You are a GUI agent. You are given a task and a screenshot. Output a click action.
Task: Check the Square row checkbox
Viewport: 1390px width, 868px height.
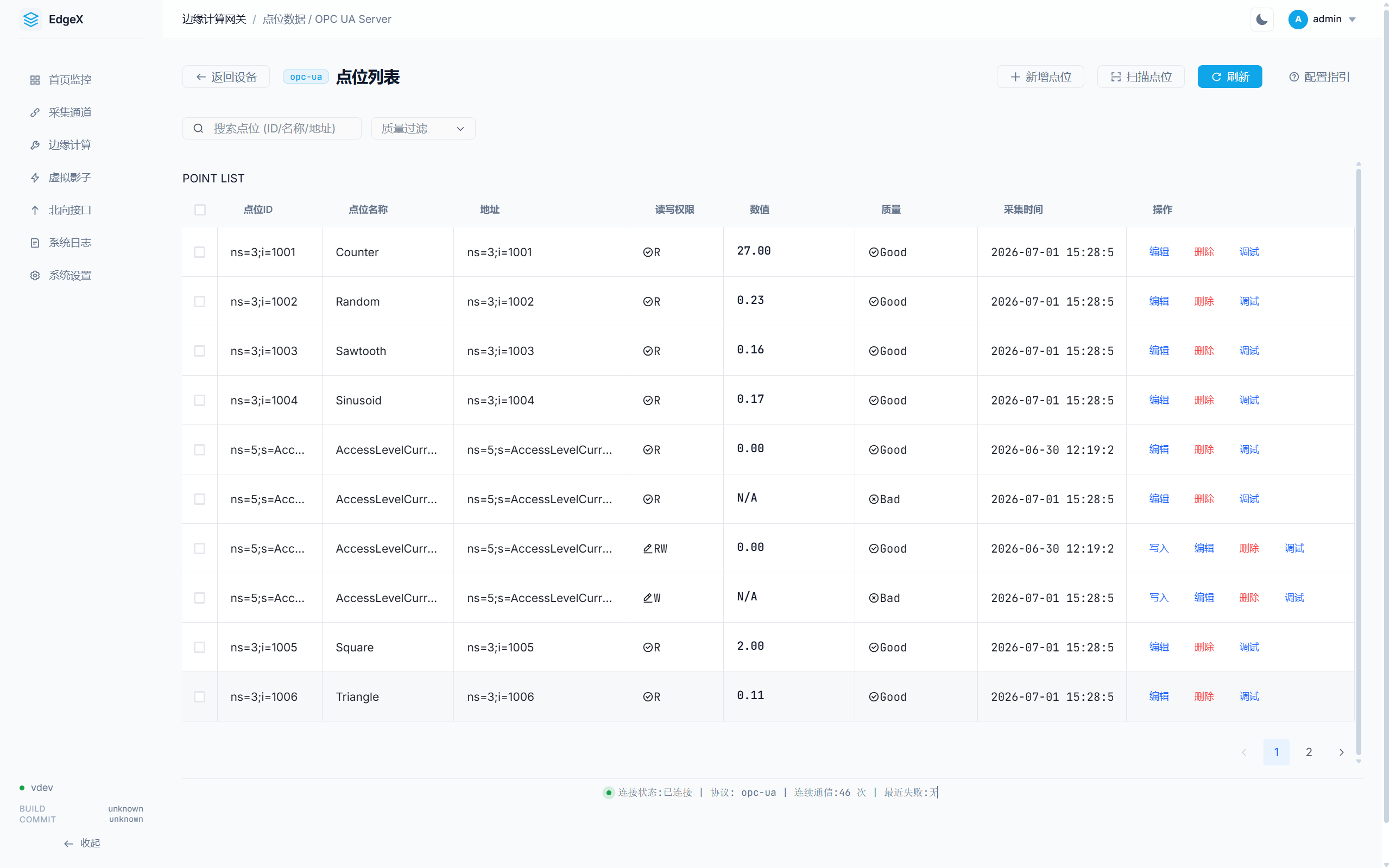[200, 648]
